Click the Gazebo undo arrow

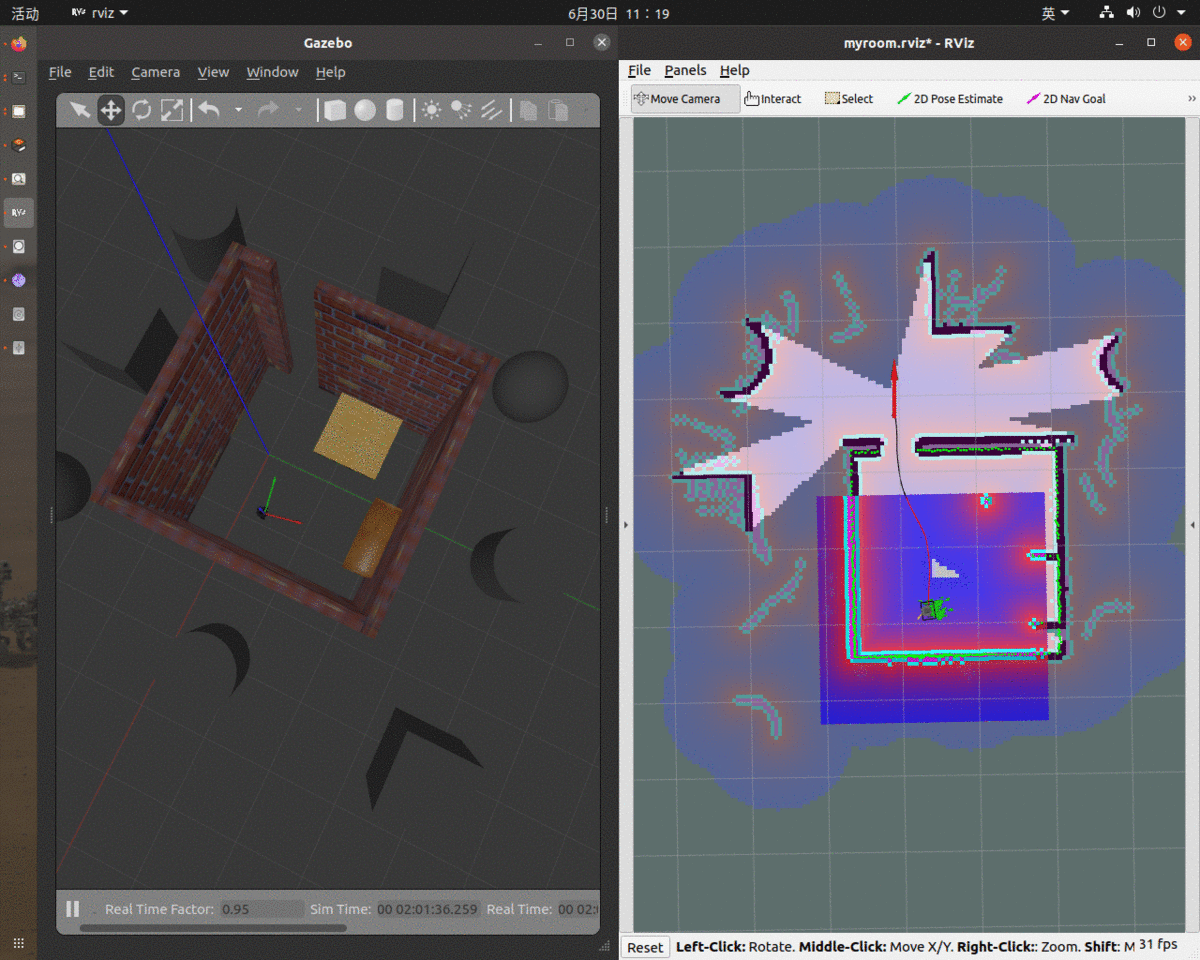click(209, 110)
